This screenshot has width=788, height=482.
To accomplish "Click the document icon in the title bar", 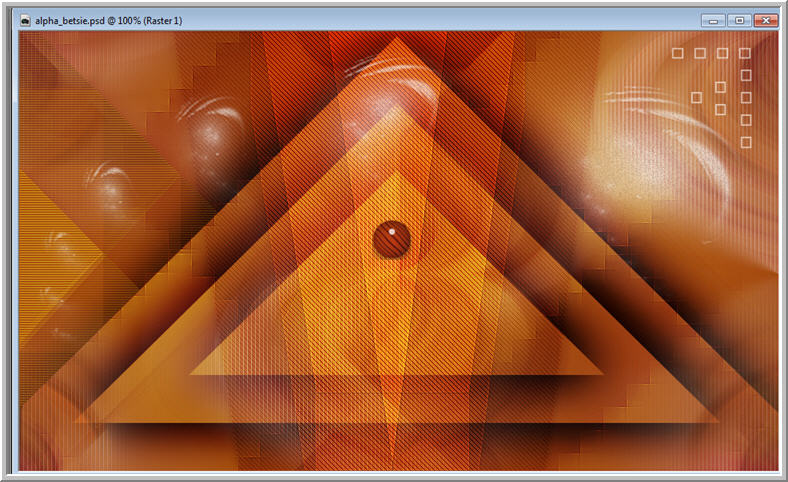I will click(25, 21).
